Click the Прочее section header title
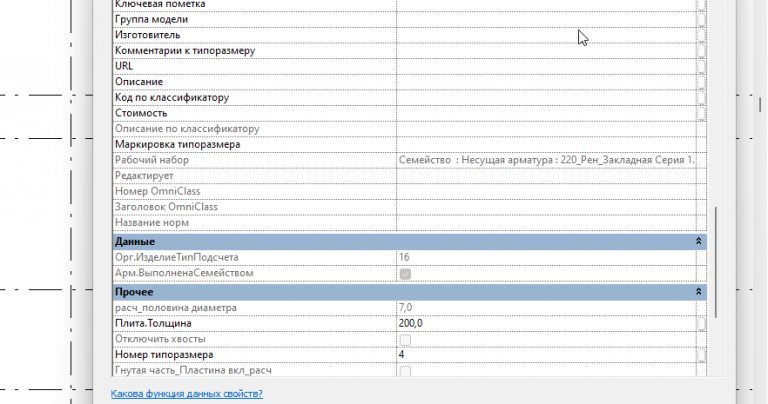 [134, 292]
